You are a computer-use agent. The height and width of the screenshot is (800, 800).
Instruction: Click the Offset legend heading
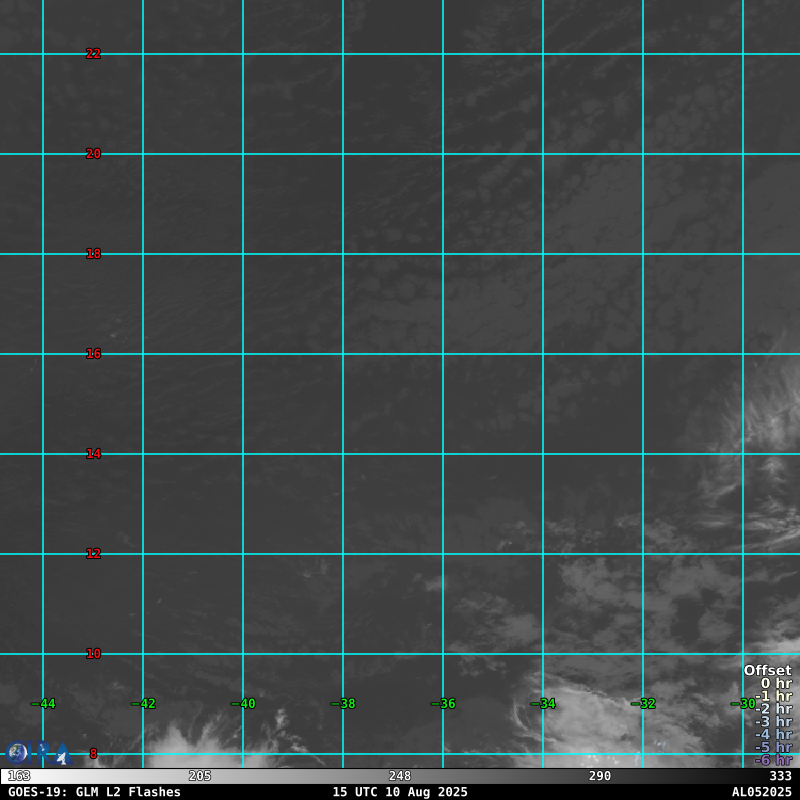coord(767,671)
